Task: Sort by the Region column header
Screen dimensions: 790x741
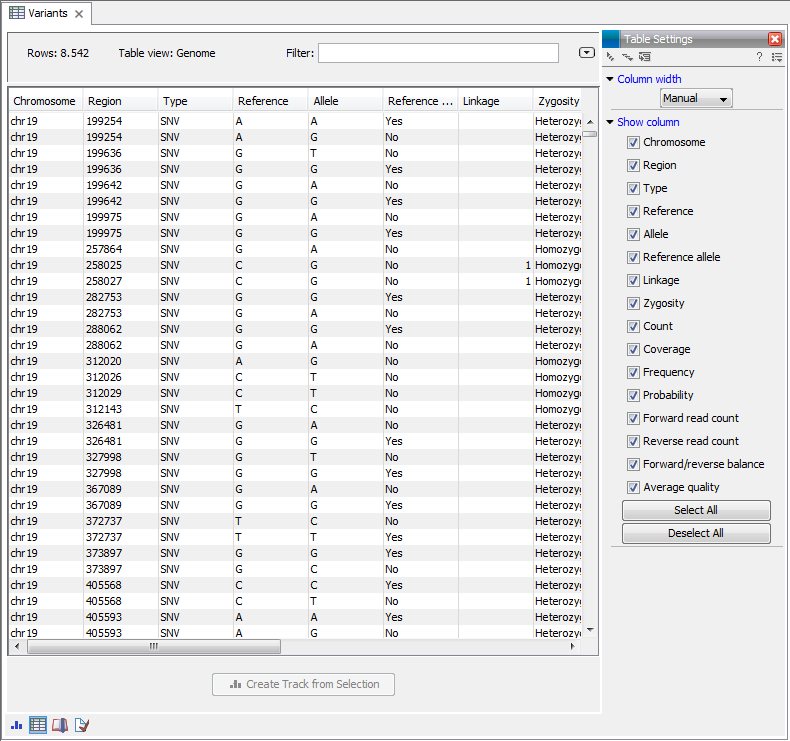Action: [x=120, y=101]
